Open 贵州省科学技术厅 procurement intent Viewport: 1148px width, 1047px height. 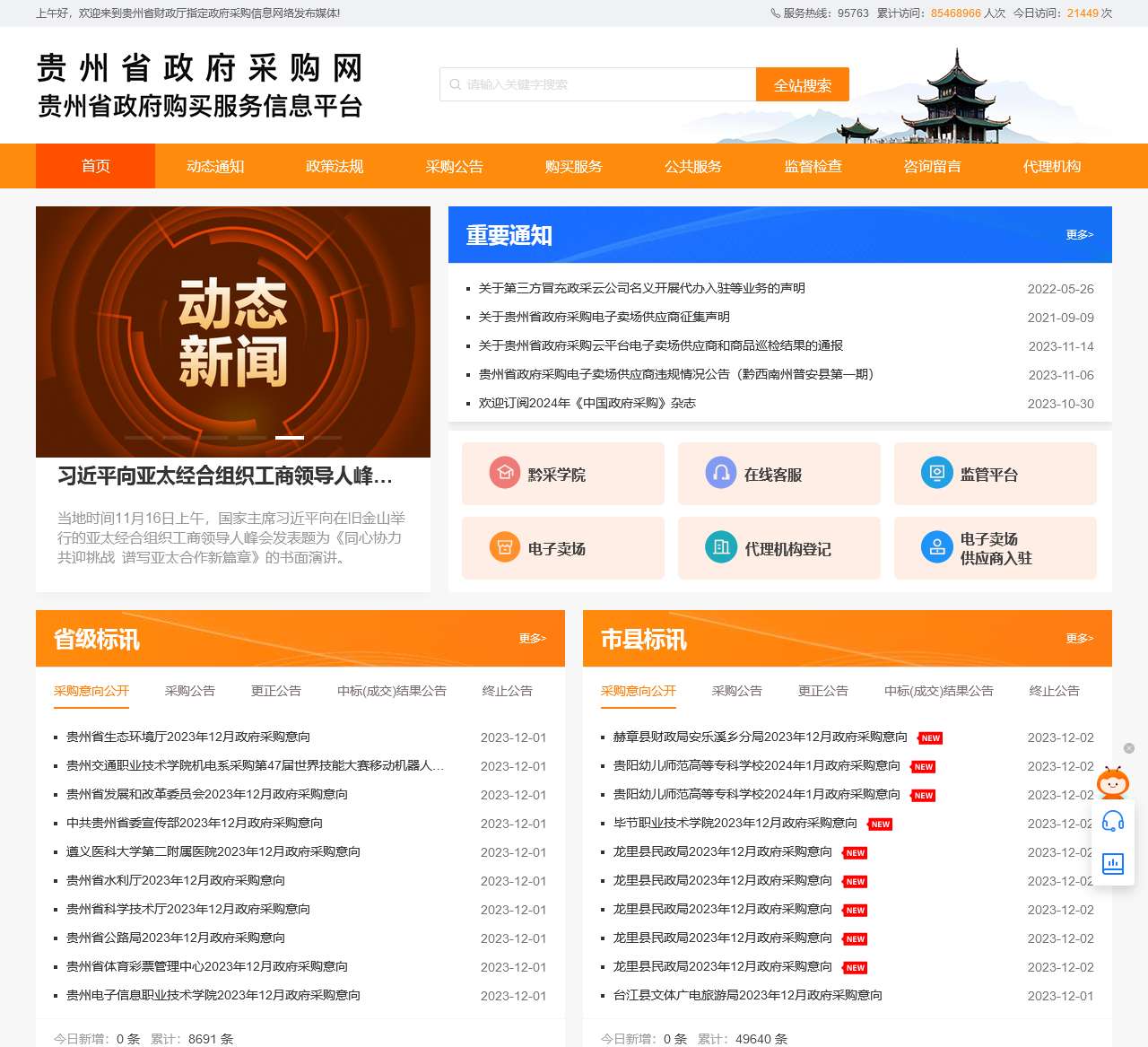[188, 909]
